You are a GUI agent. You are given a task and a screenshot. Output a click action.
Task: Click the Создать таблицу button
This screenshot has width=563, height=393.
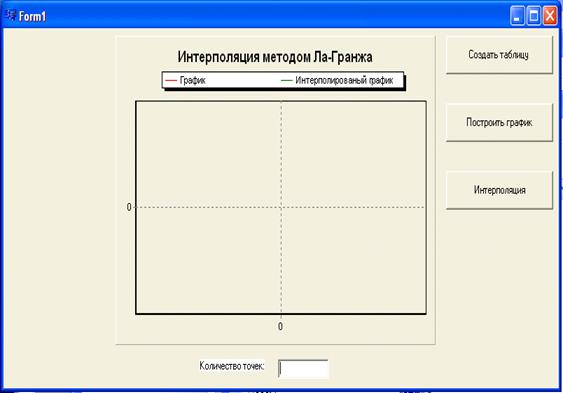[x=499, y=55]
